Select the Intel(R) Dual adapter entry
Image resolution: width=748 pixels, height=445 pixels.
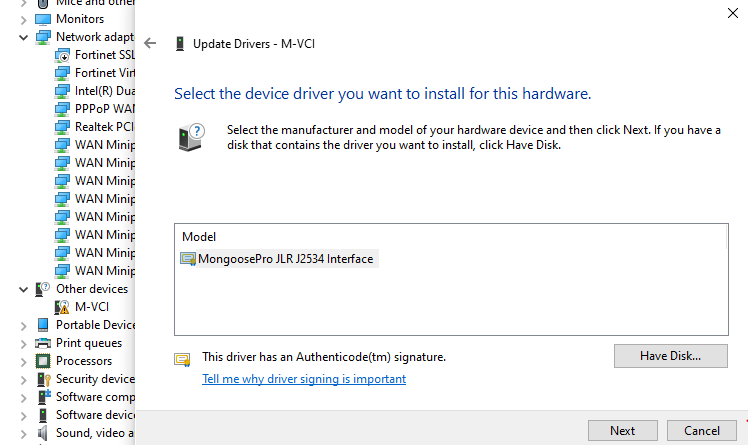coord(104,91)
